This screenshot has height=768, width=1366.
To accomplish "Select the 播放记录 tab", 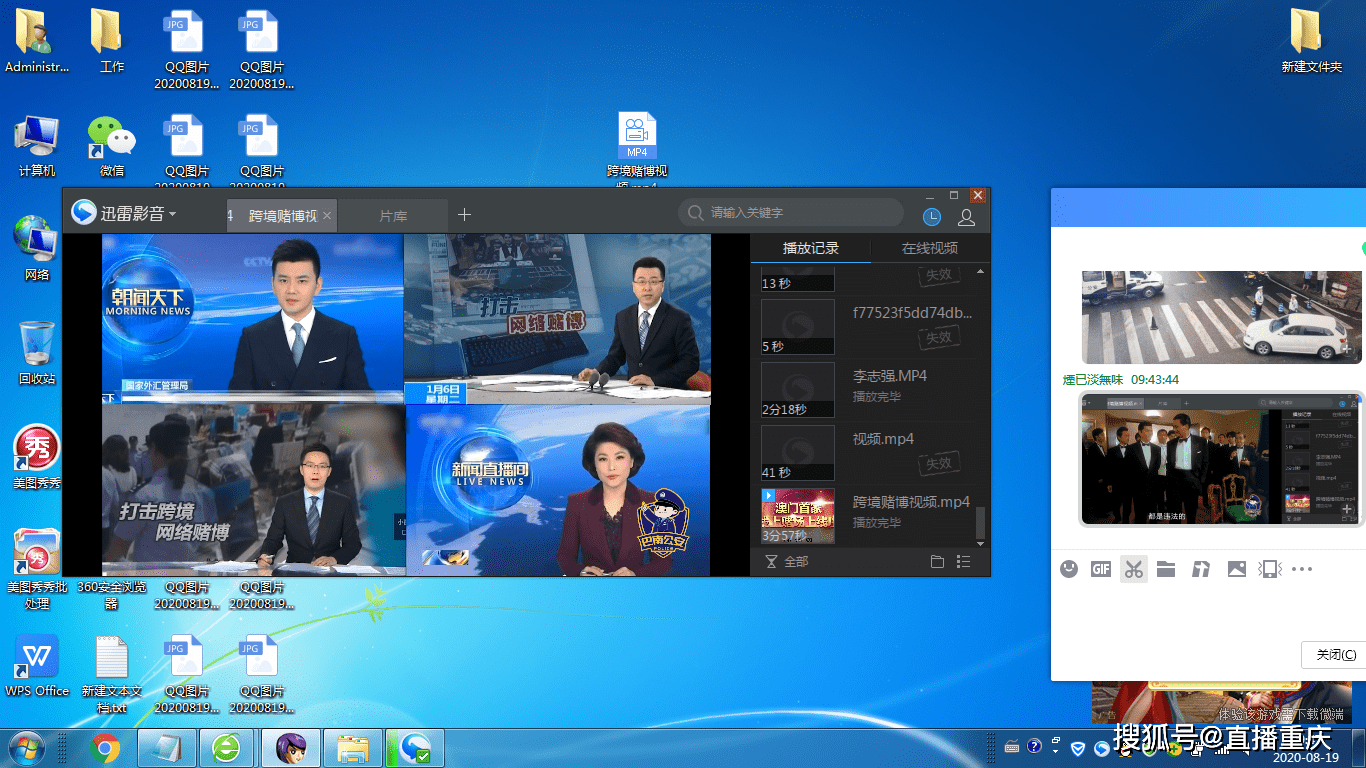I will coord(810,248).
